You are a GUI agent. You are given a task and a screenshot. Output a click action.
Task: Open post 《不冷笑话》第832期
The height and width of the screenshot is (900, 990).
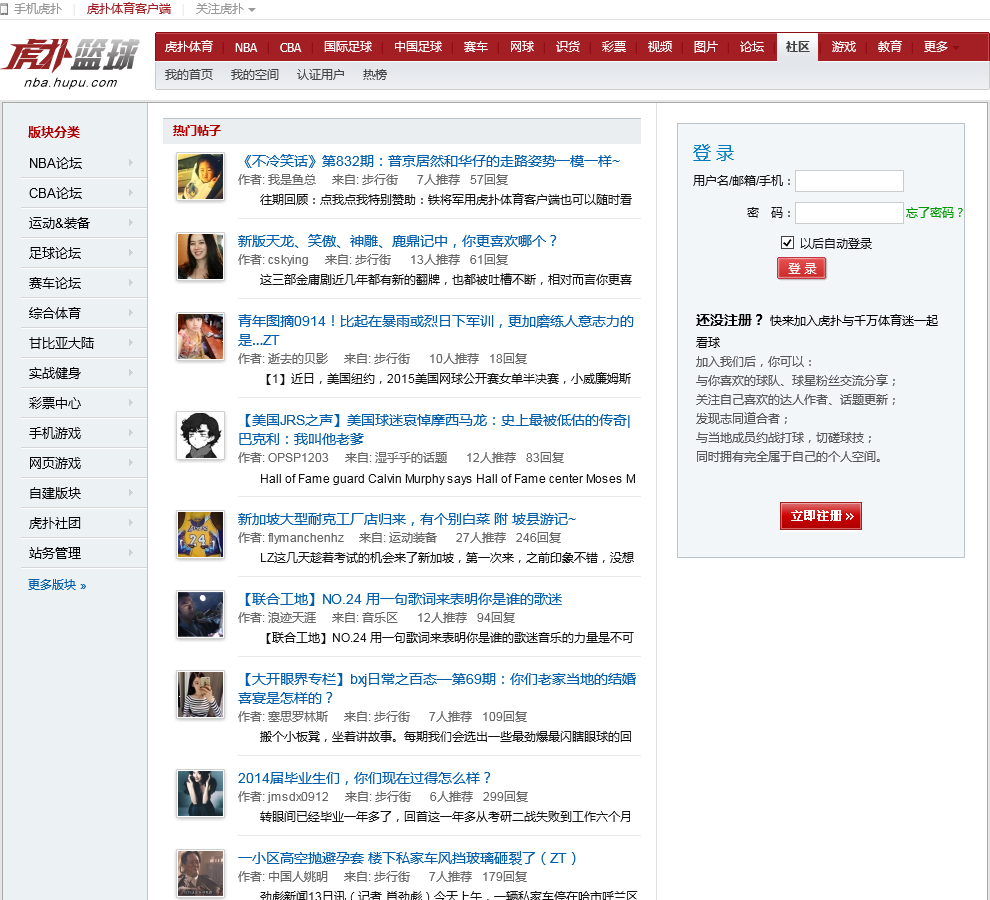pyautogui.click(x=429, y=161)
